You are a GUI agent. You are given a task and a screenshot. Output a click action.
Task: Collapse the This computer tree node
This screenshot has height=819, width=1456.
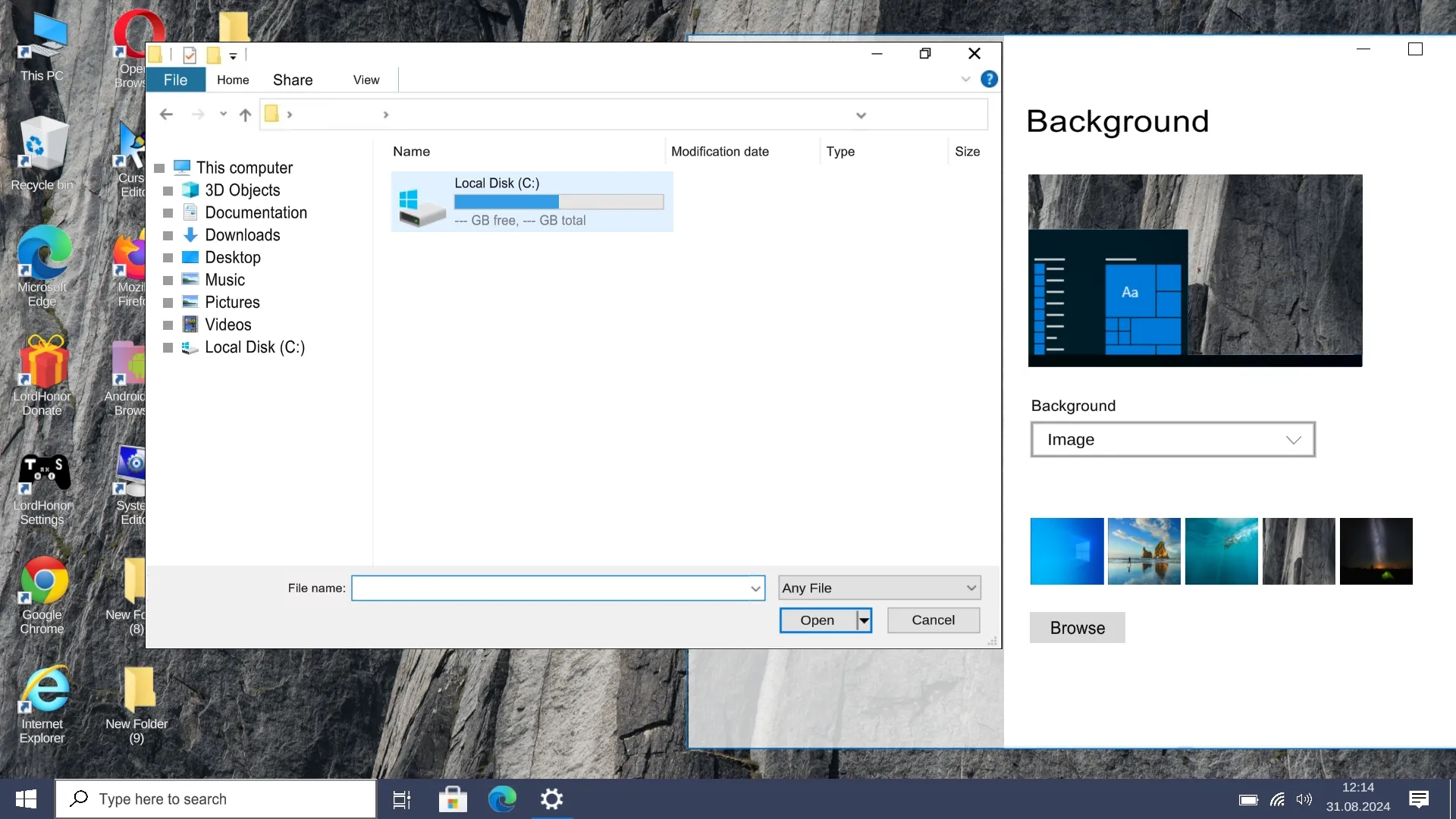(159, 168)
